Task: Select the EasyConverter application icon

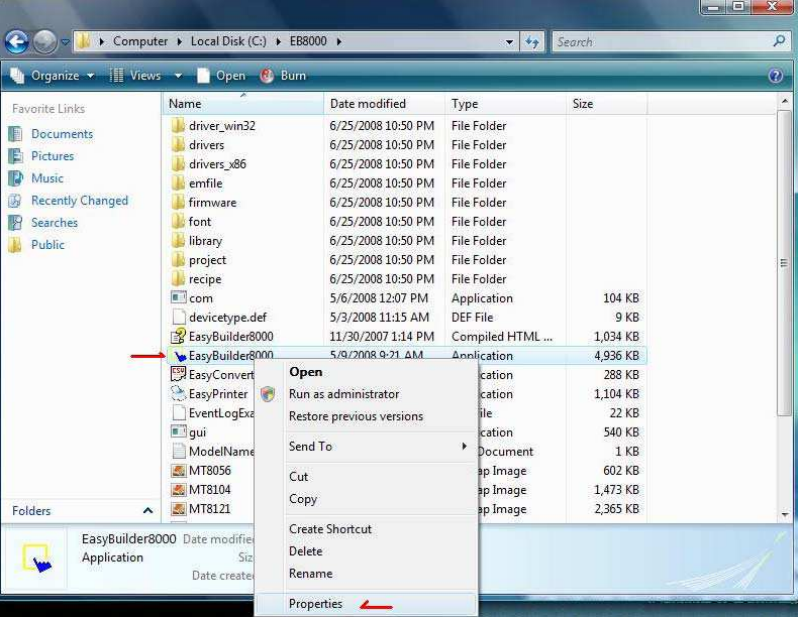Action: 178,374
